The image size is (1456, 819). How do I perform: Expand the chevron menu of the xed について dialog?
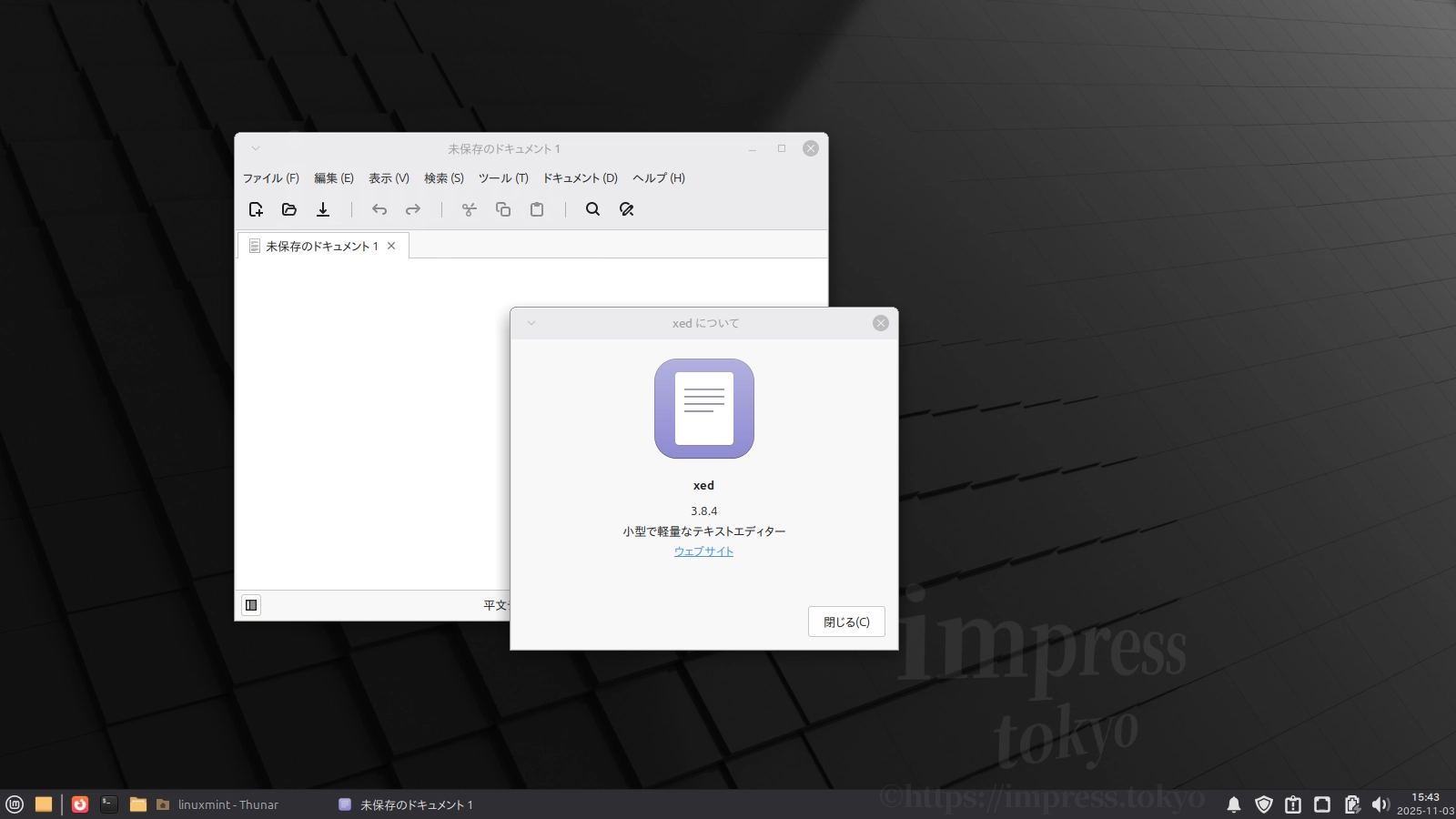tap(531, 323)
